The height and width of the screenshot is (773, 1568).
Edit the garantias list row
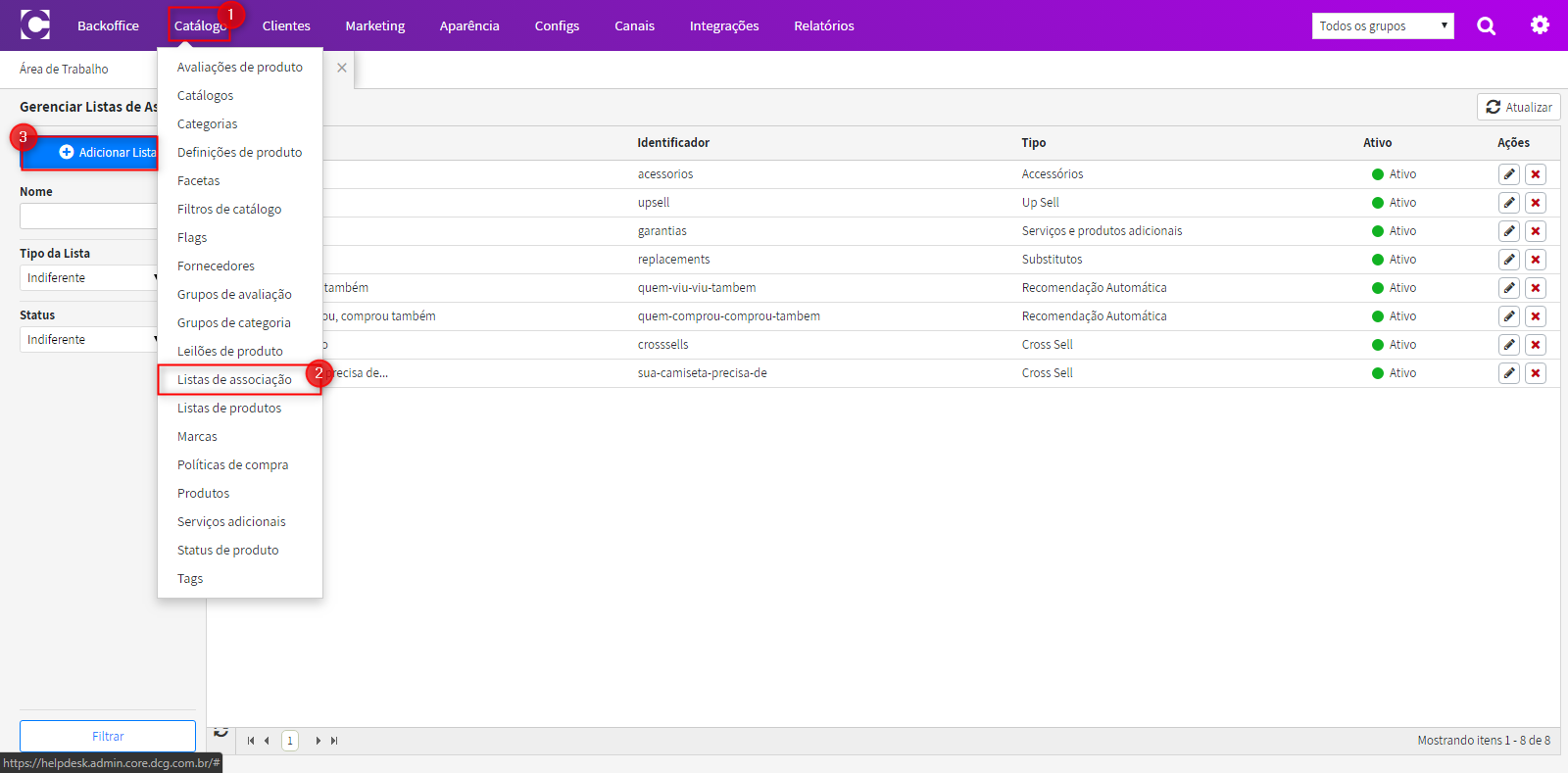[x=1509, y=231]
